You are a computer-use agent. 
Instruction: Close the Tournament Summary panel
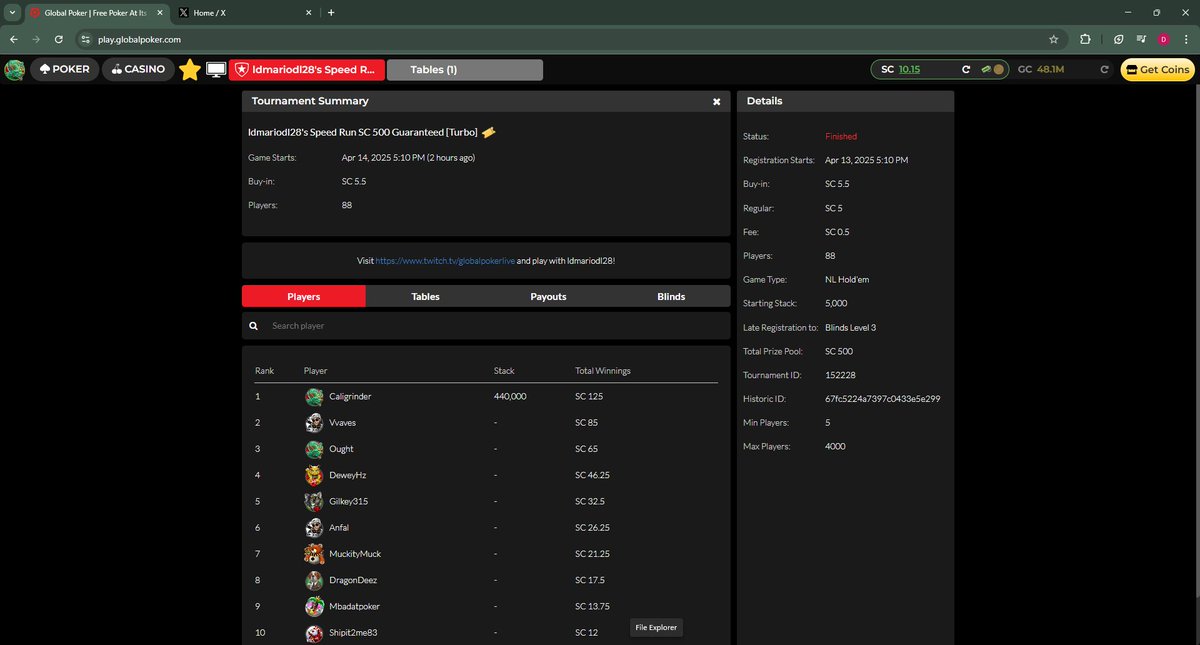point(716,102)
